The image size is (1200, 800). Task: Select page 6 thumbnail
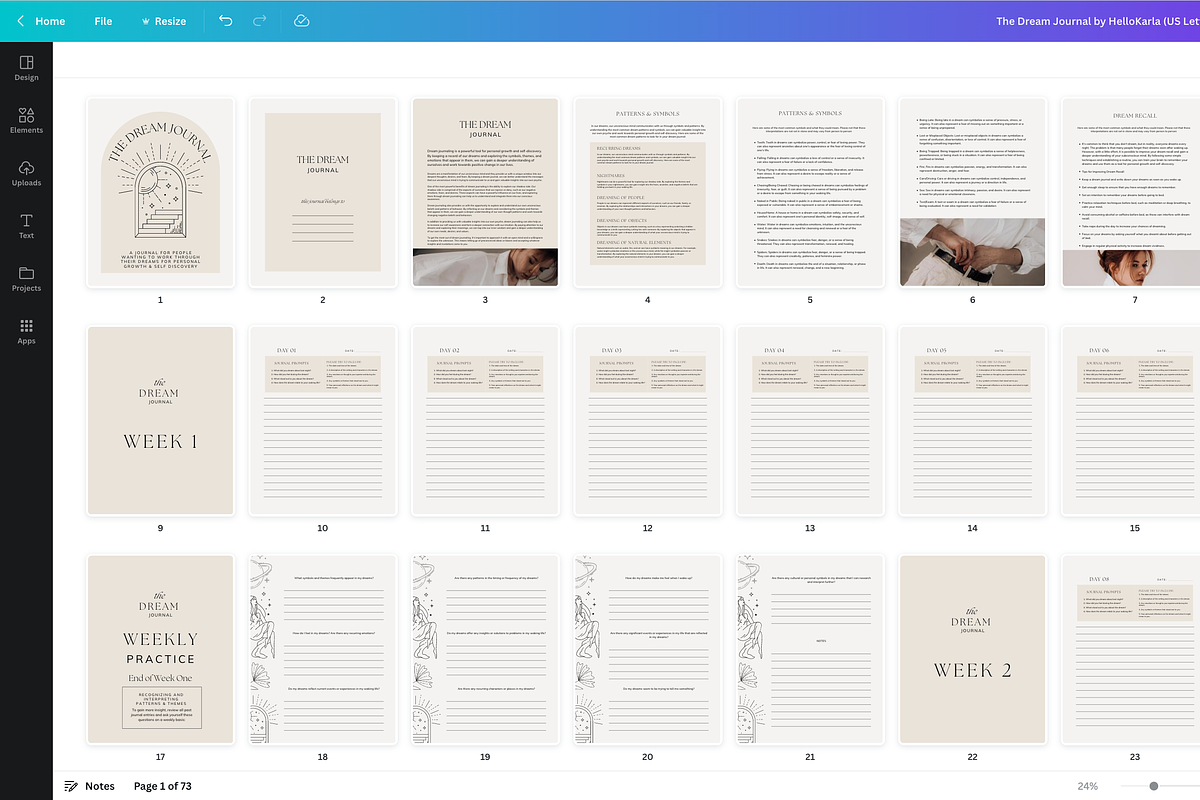973,192
